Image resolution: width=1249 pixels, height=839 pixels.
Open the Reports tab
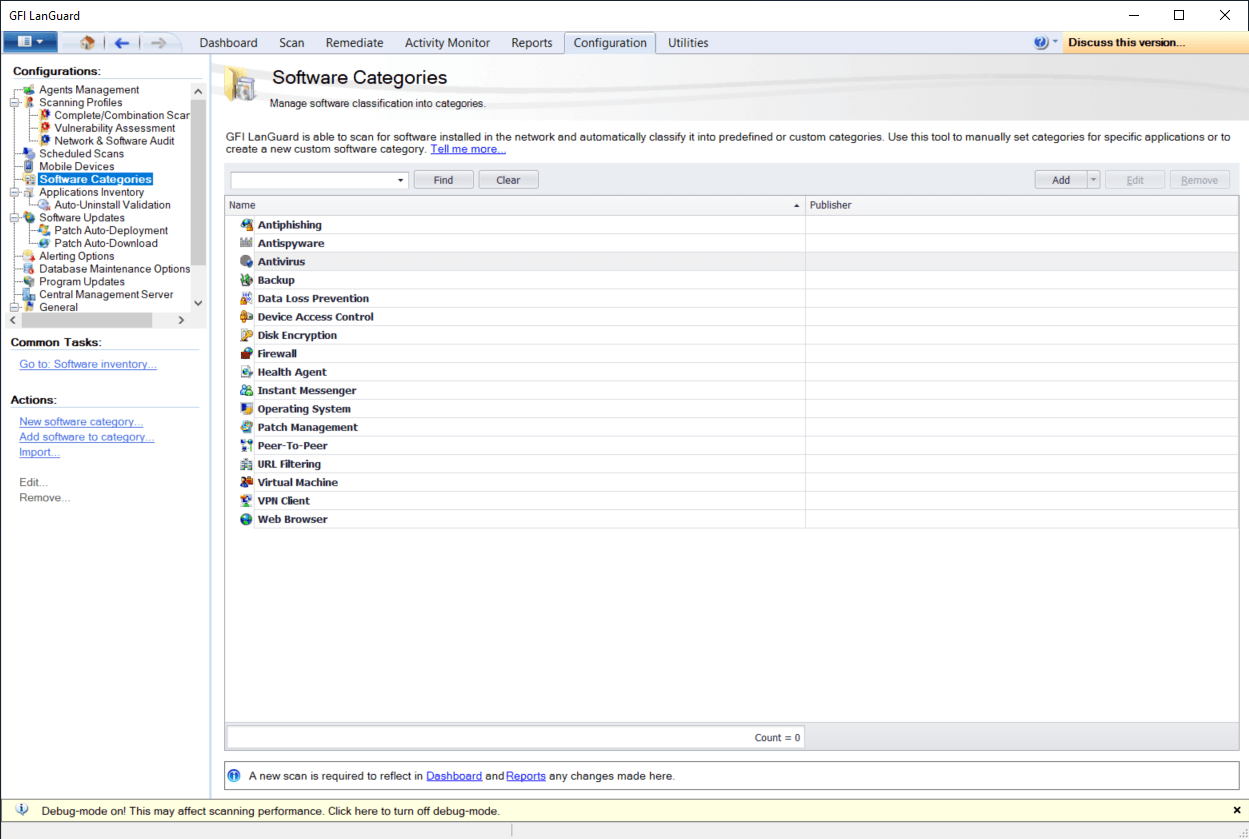pyautogui.click(x=531, y=43)
